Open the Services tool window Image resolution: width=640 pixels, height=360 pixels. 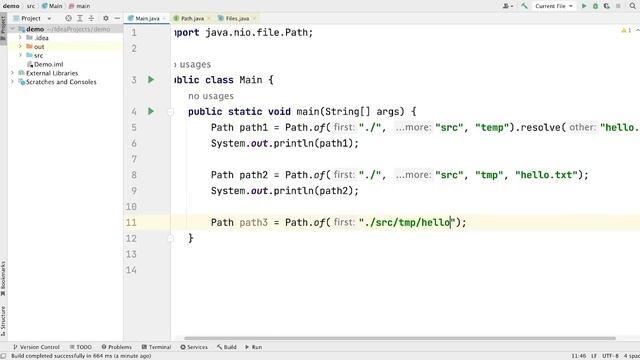tap(194, 347)
